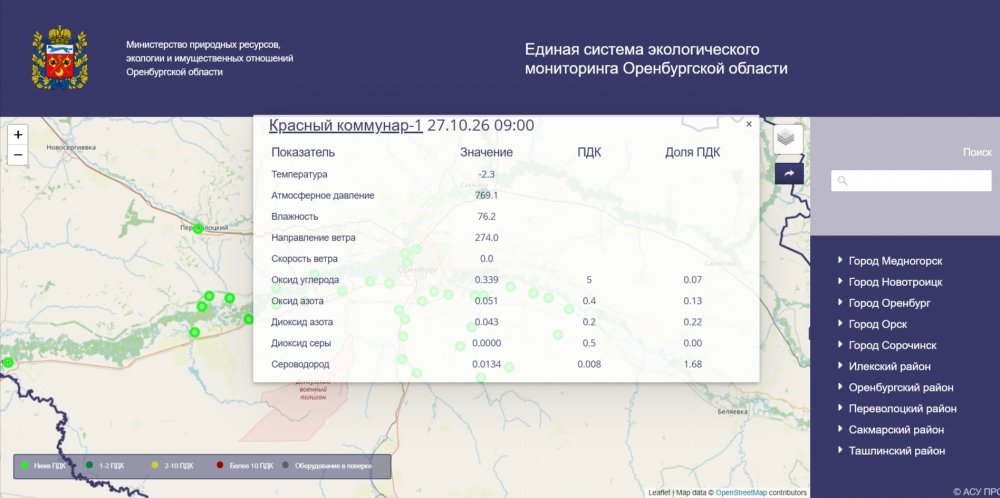Click the Единая система экологического мониторинга title

pyautogui.click(x=656, y=59)
